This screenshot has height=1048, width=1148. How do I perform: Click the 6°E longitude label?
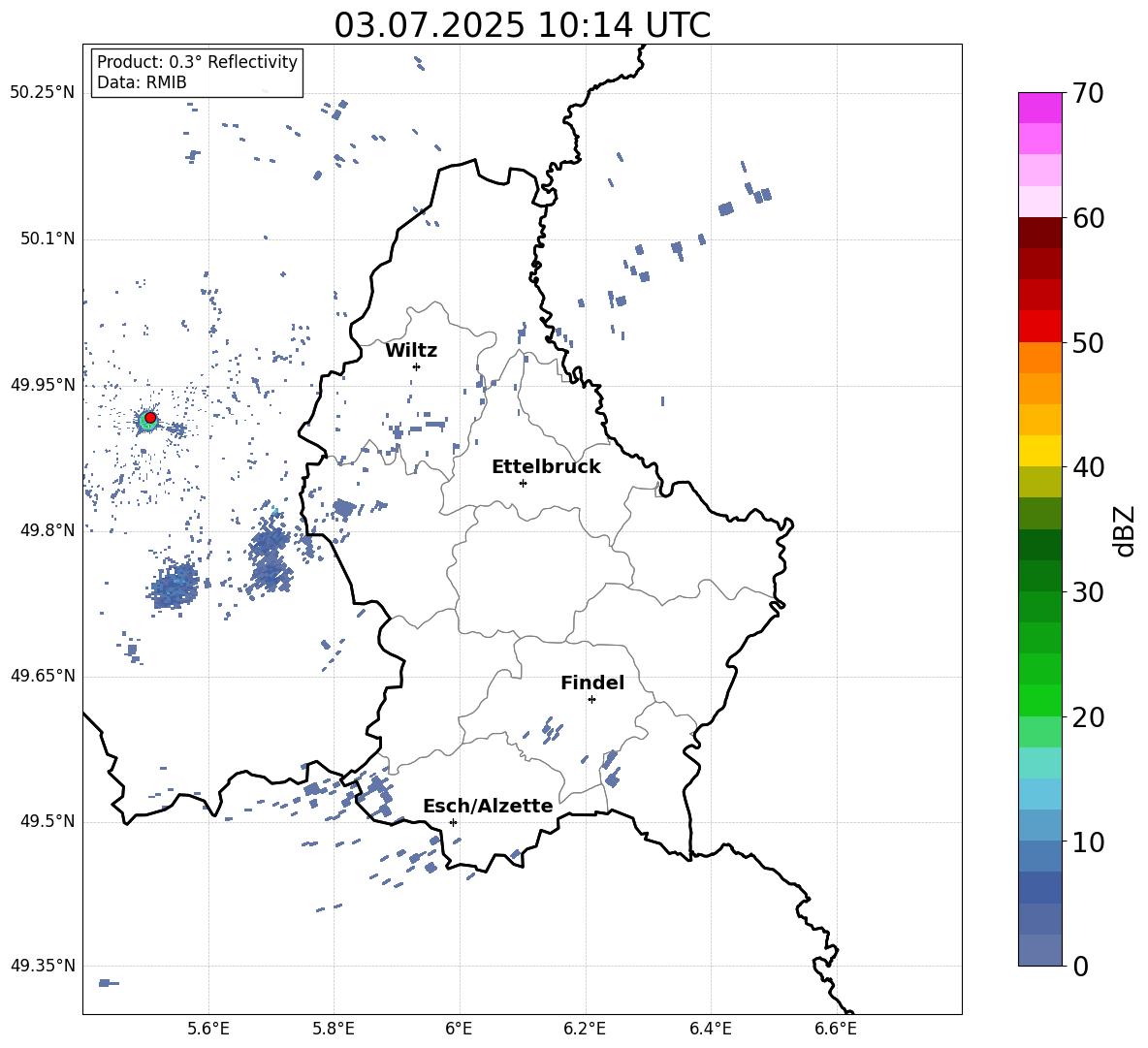click(459, 1030)
